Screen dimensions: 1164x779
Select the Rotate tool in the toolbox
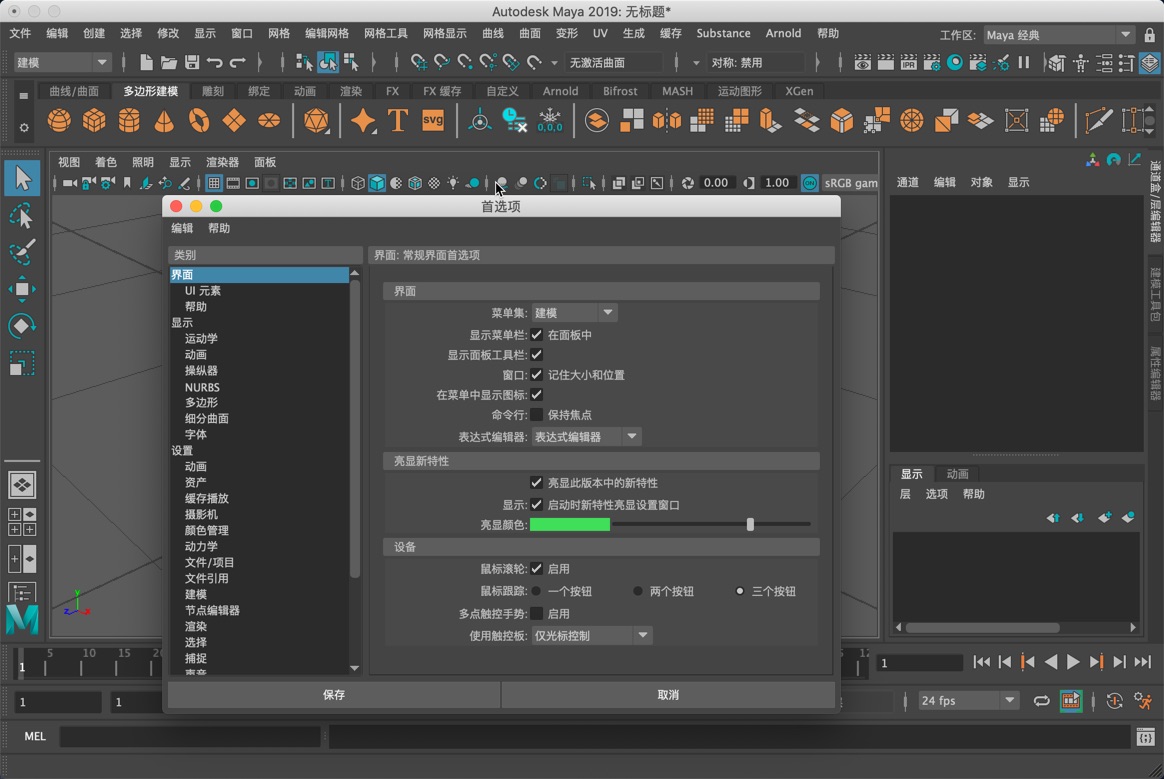[x=22, y=325]
